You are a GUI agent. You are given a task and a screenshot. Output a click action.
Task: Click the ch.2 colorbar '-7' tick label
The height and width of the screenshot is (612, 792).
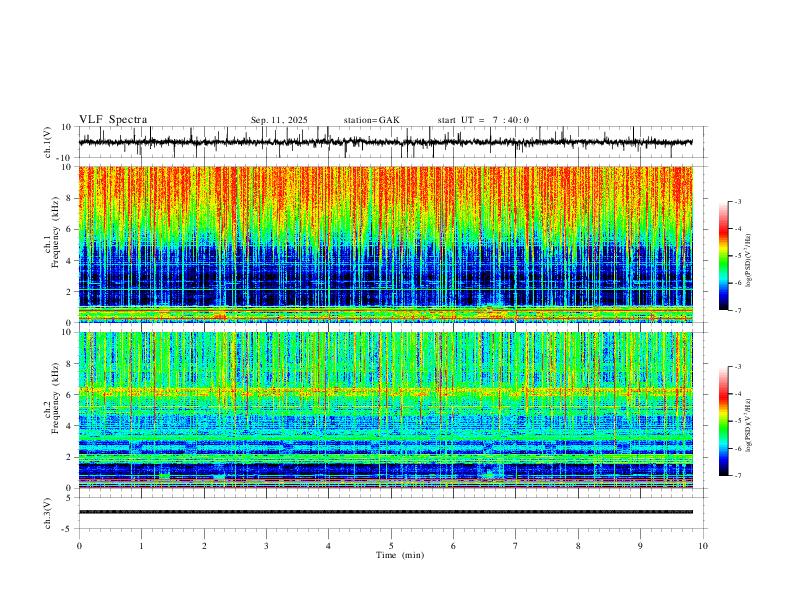[x=738, y=476]
